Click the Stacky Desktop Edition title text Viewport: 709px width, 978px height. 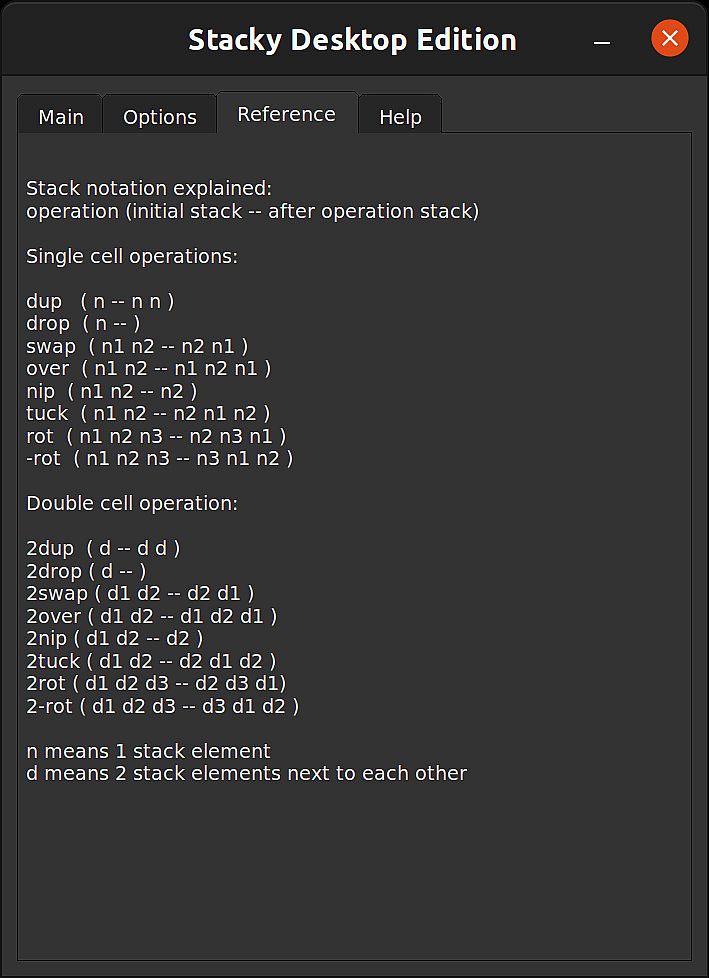(x=352, y=40)
